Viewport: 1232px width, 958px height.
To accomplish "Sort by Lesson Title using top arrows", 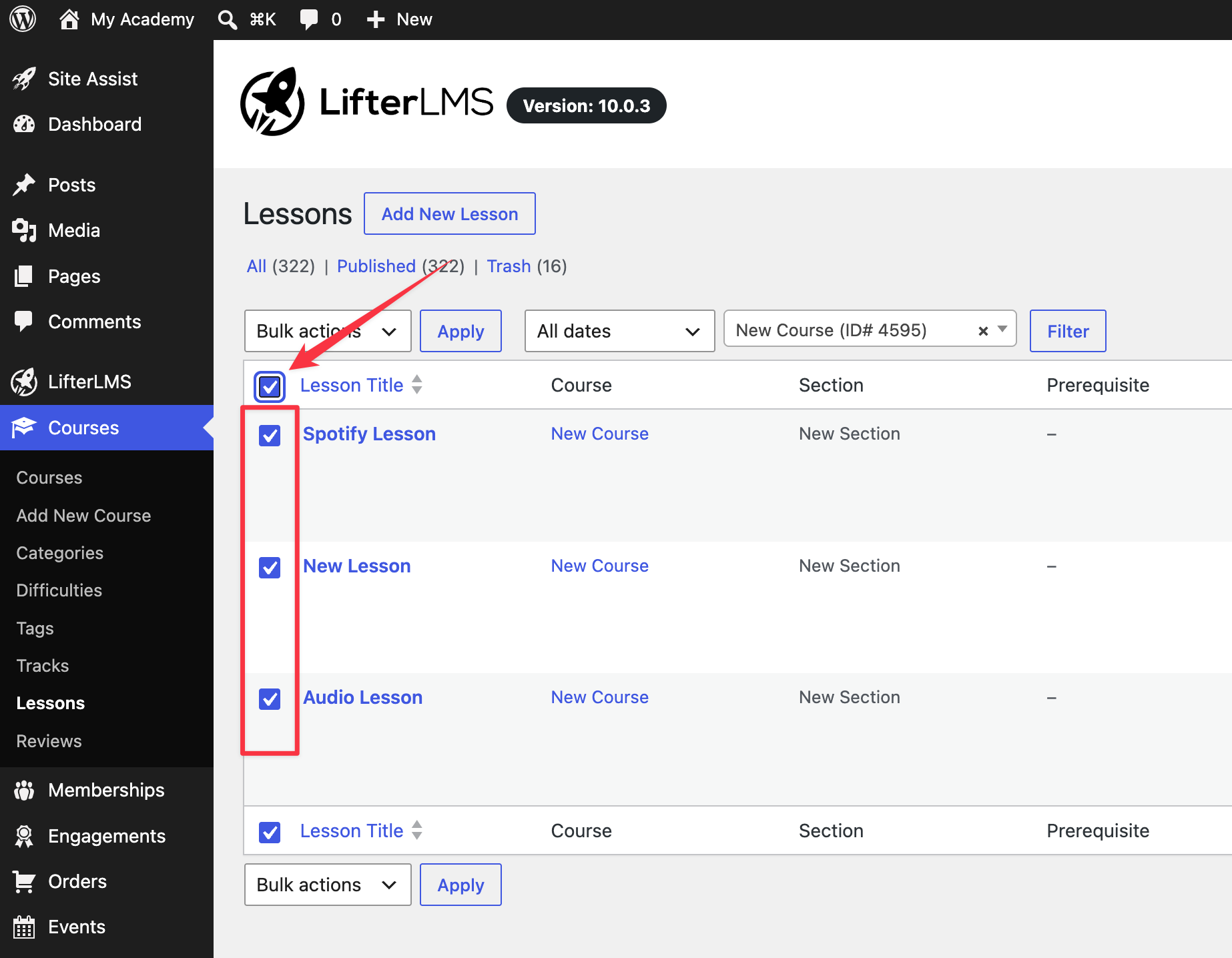I will click(417, 385).
